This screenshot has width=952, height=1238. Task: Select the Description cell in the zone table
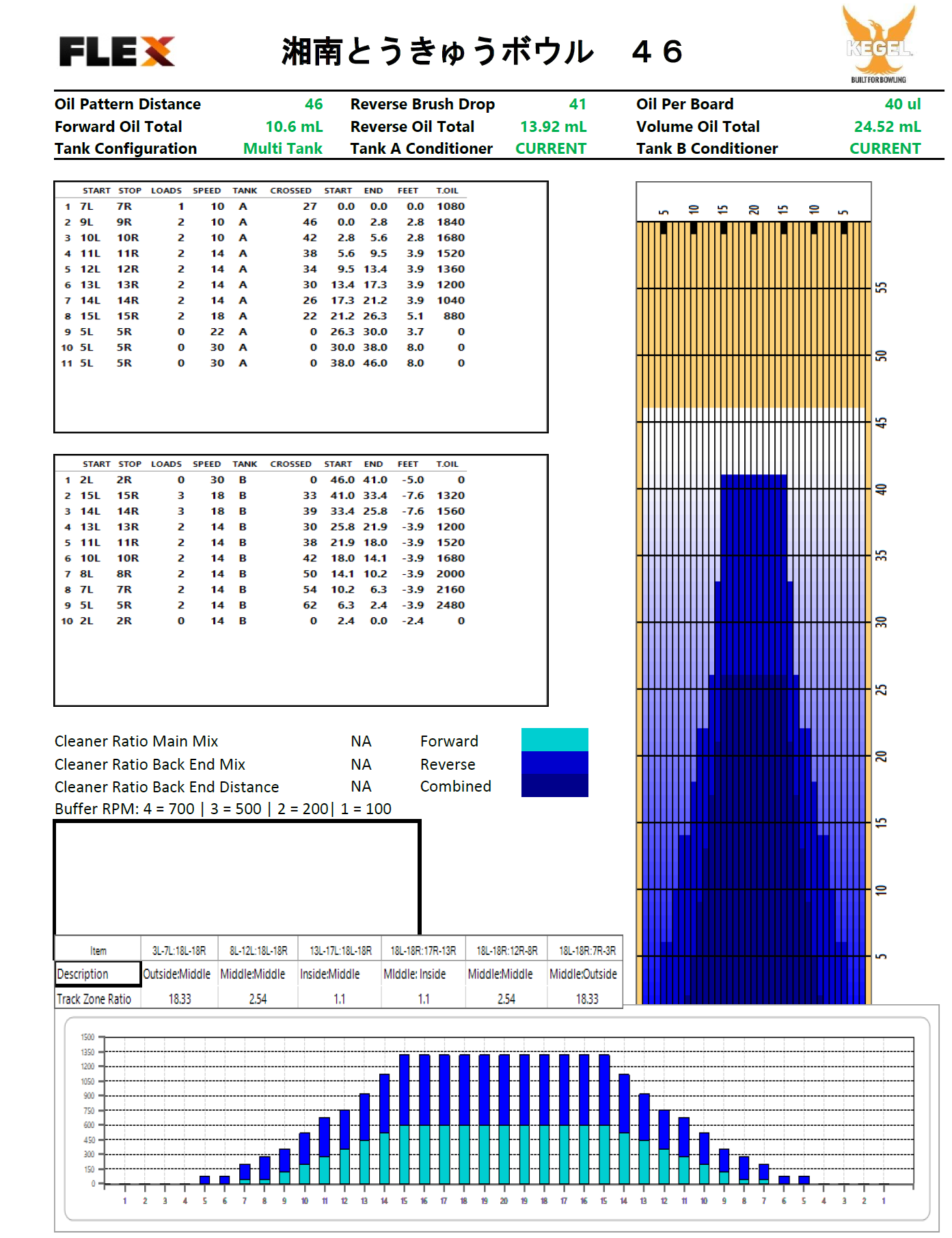pyautogui.click(x=98, y=974)
